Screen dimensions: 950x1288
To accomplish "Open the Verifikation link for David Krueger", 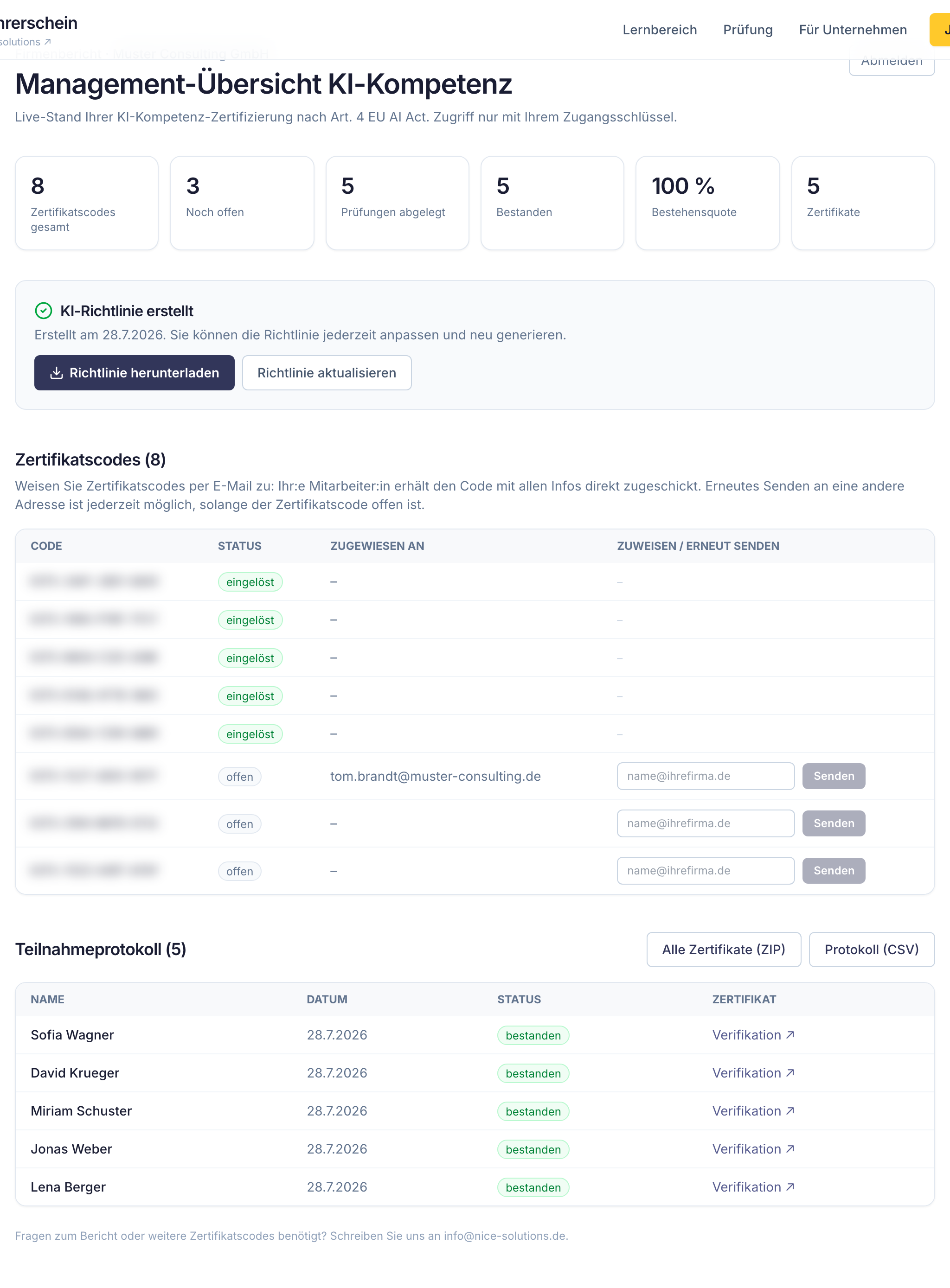I will point(753,1072).
